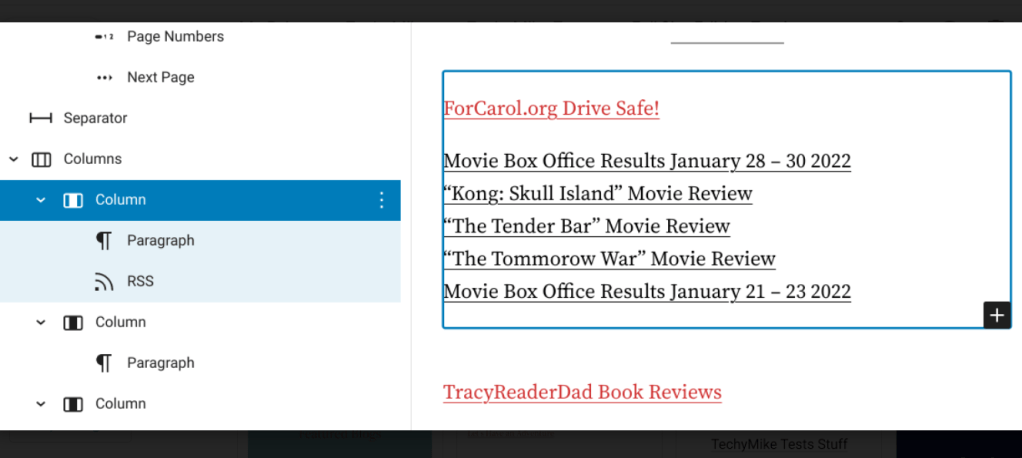Open "Kong: Skull Island" Movie Review link
The image size is (1022, 458).
(597, 193)
